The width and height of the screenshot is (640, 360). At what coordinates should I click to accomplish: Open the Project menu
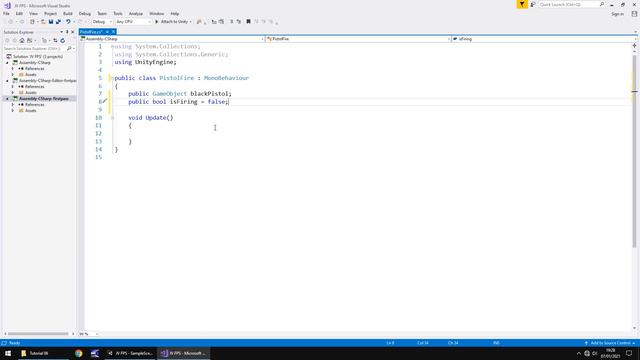[x=50, y=14]
